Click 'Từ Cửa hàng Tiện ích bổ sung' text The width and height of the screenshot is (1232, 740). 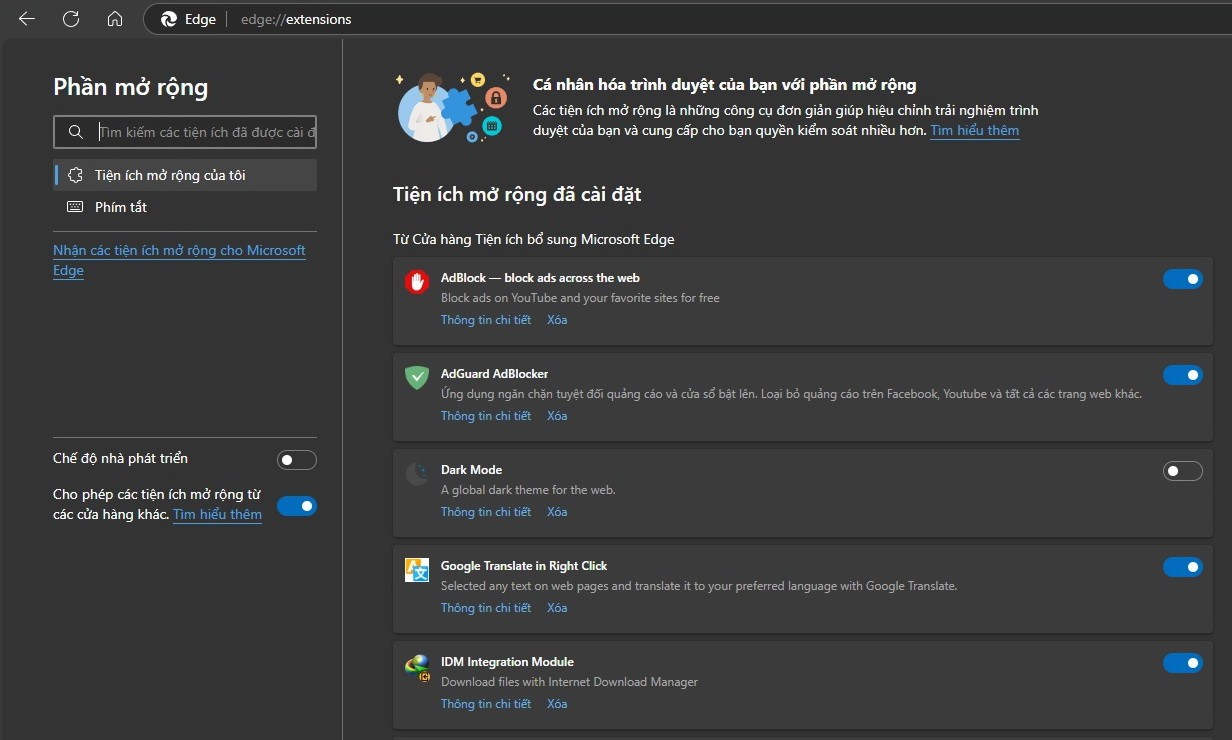534,239
